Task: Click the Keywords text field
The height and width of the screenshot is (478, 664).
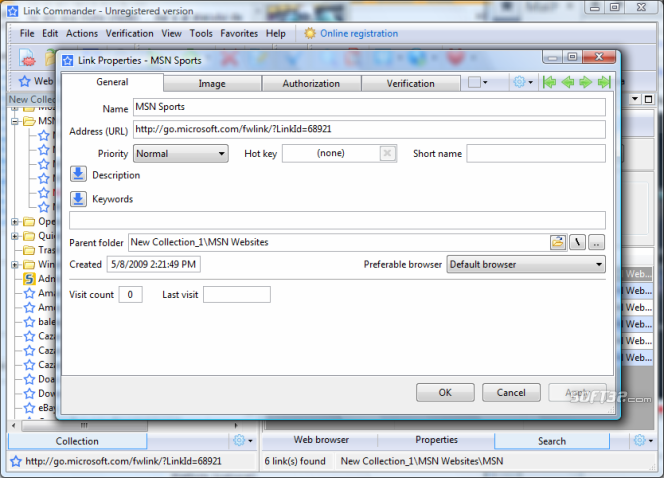Action: [338, 221]
